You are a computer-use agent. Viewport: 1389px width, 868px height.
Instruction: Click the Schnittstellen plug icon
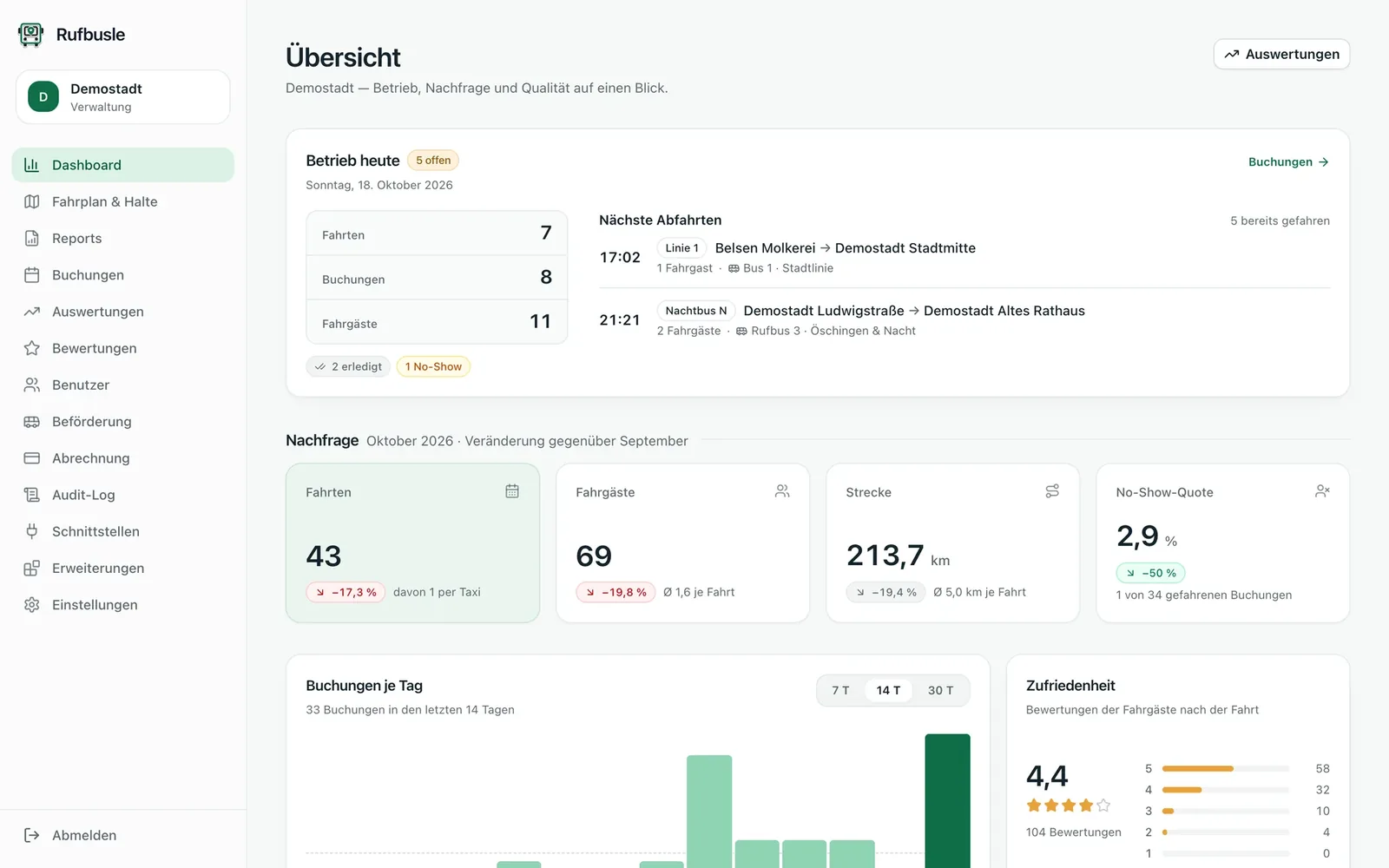tap(32, 531)
